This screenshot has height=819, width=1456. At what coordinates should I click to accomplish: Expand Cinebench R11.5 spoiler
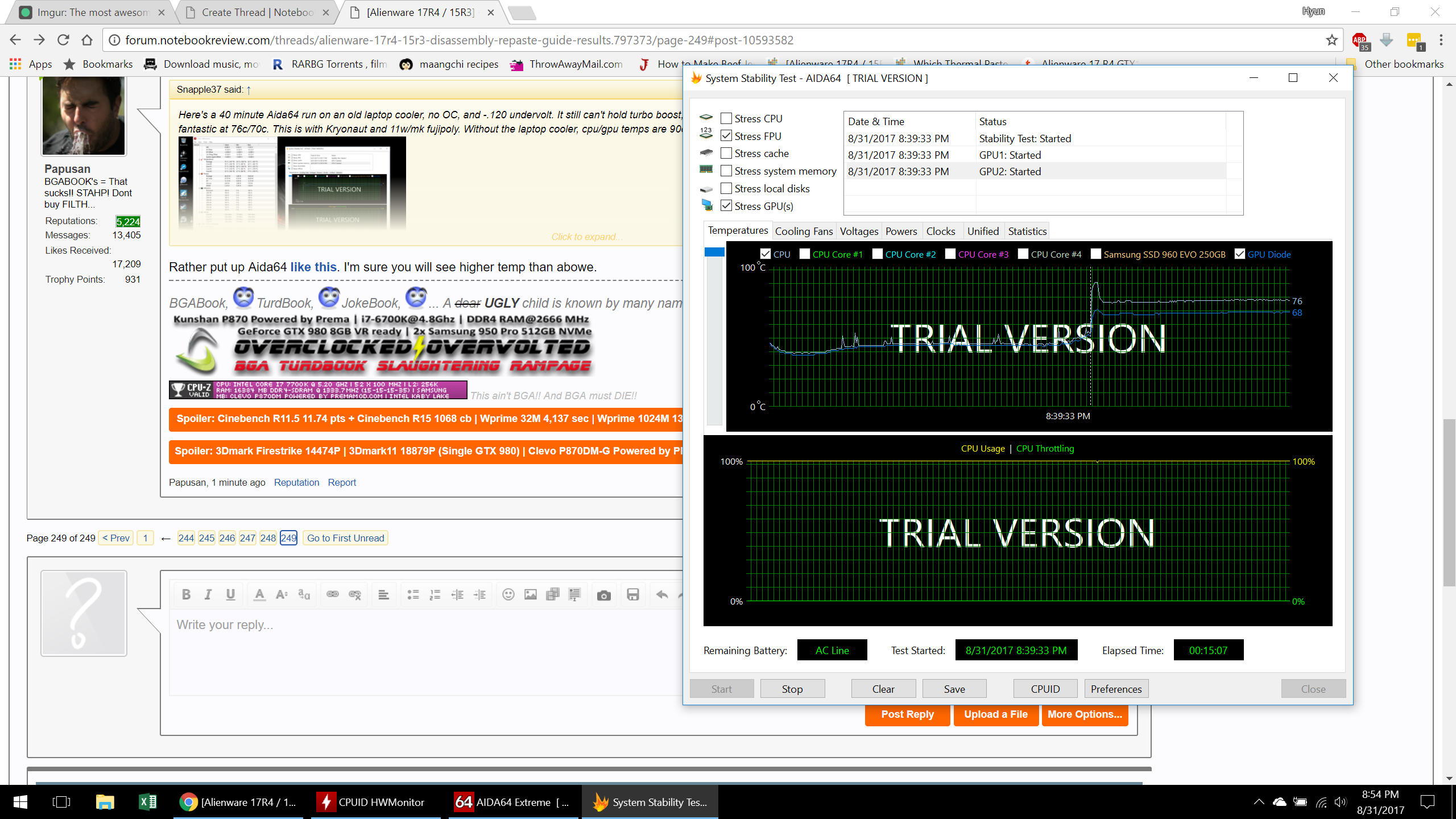point(425,419)
